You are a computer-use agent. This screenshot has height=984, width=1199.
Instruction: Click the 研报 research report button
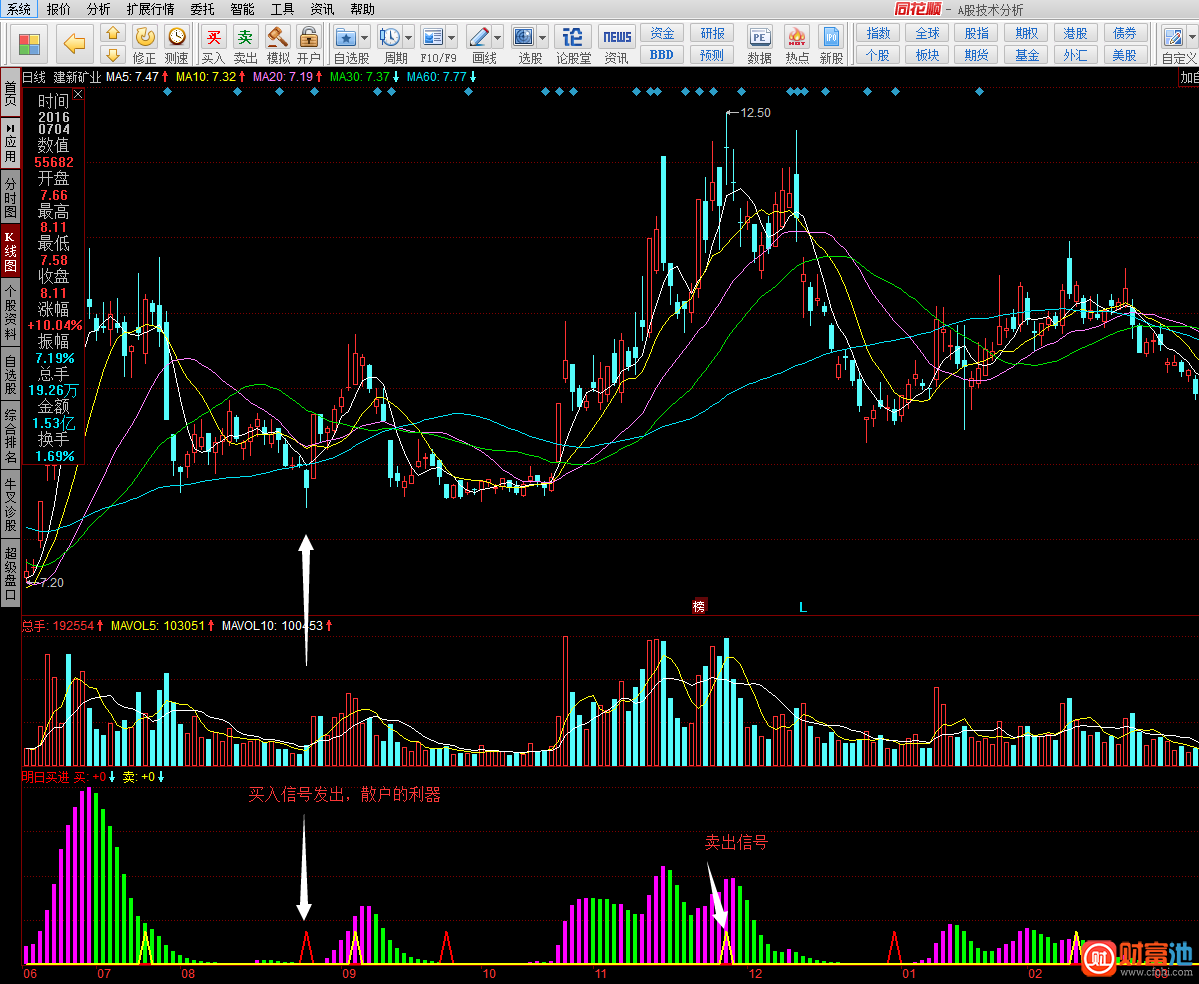tap(712, 33)
